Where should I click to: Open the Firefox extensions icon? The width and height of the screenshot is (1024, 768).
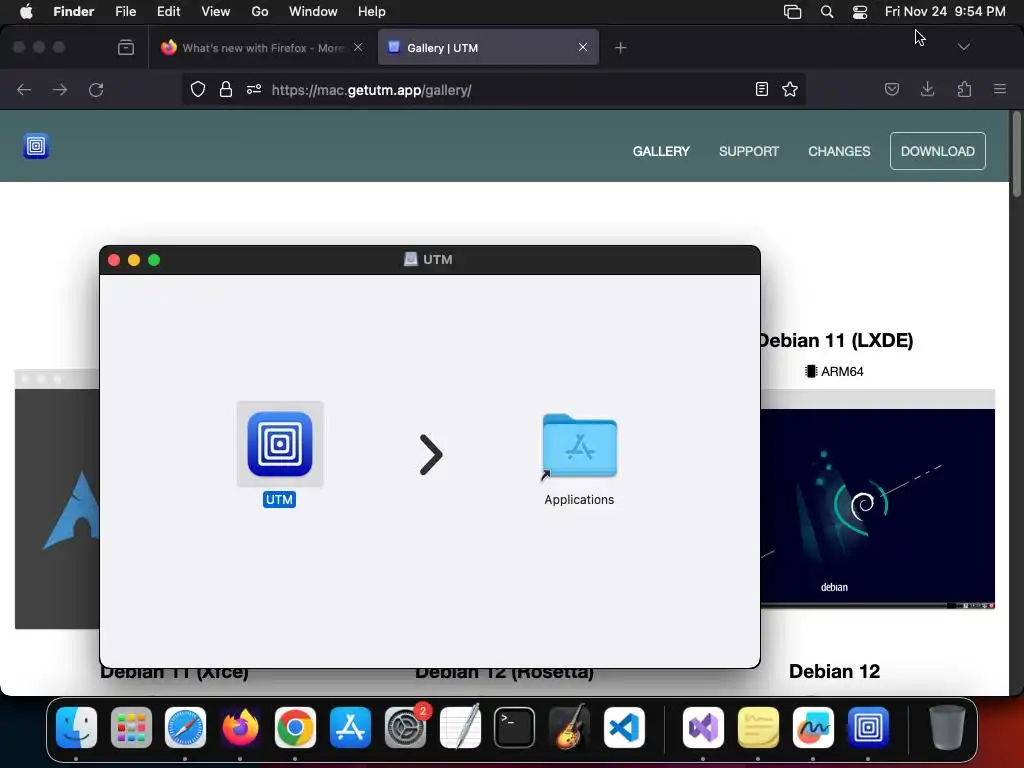(x=964, y=89)
